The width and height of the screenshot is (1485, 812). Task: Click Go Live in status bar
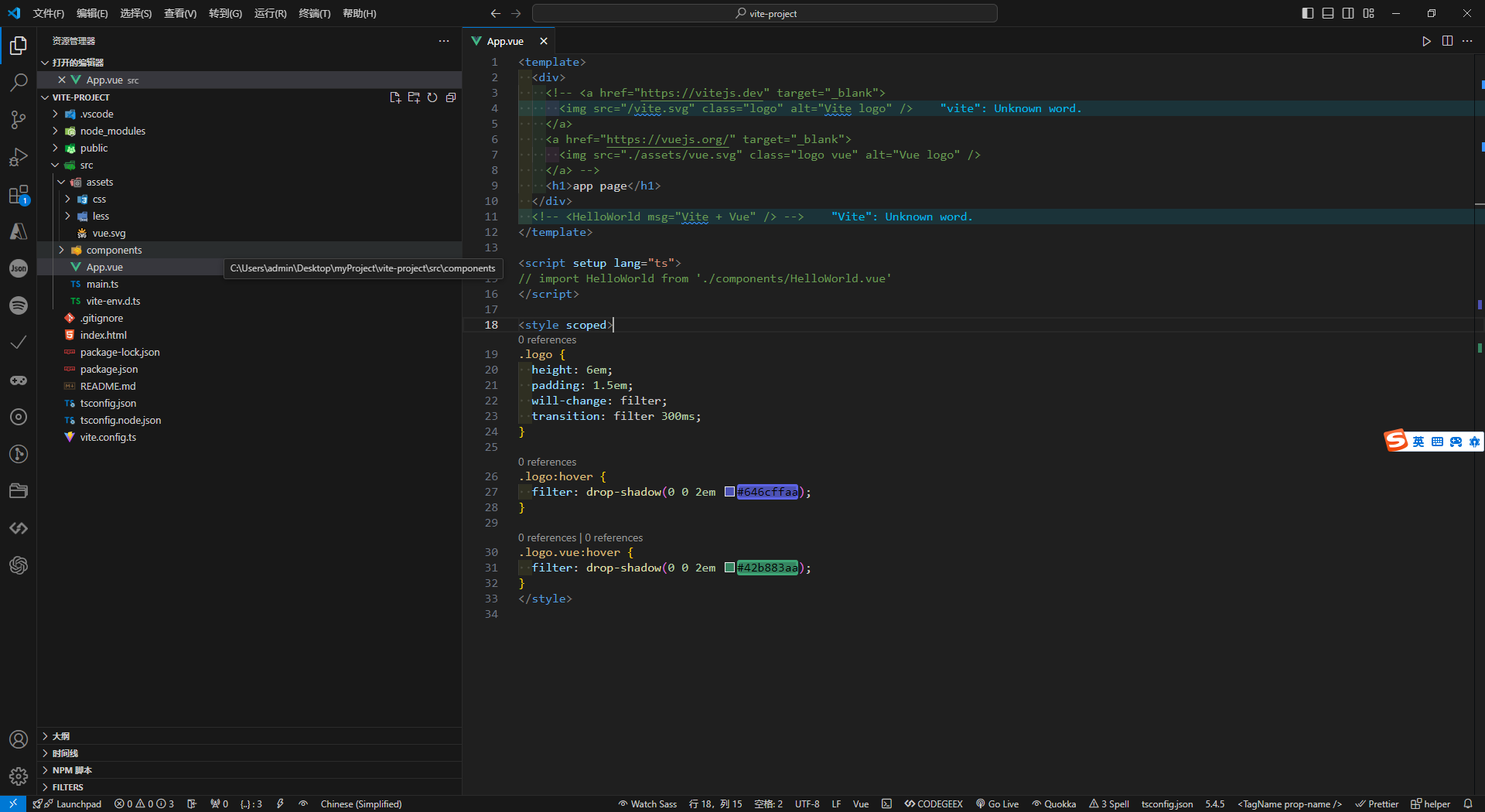pos(997,804)
